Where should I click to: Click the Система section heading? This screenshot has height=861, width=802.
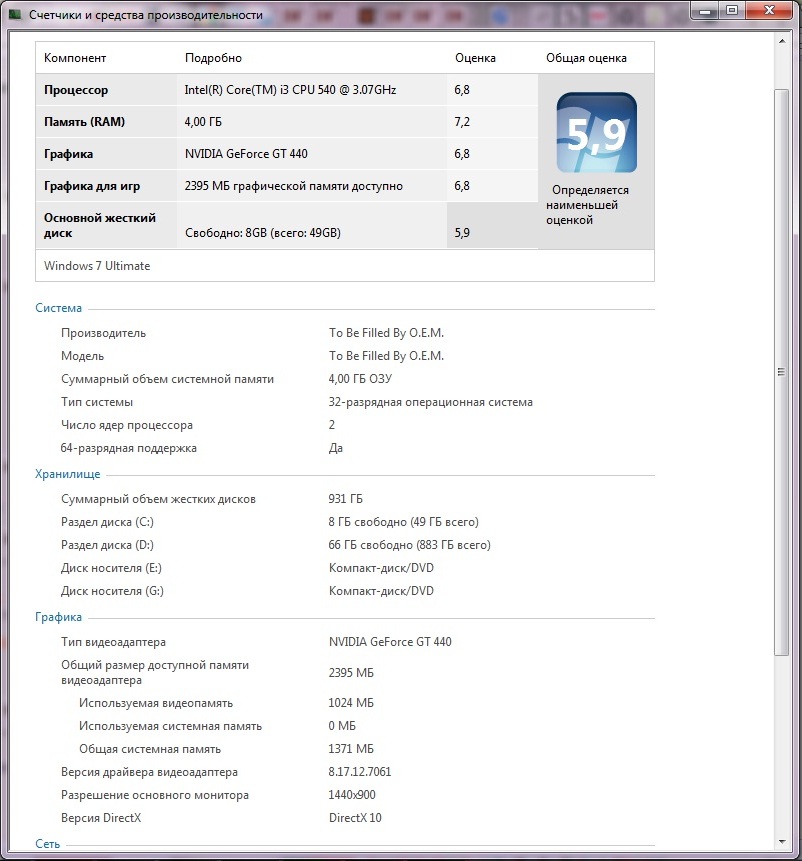[x=58, y=308]
